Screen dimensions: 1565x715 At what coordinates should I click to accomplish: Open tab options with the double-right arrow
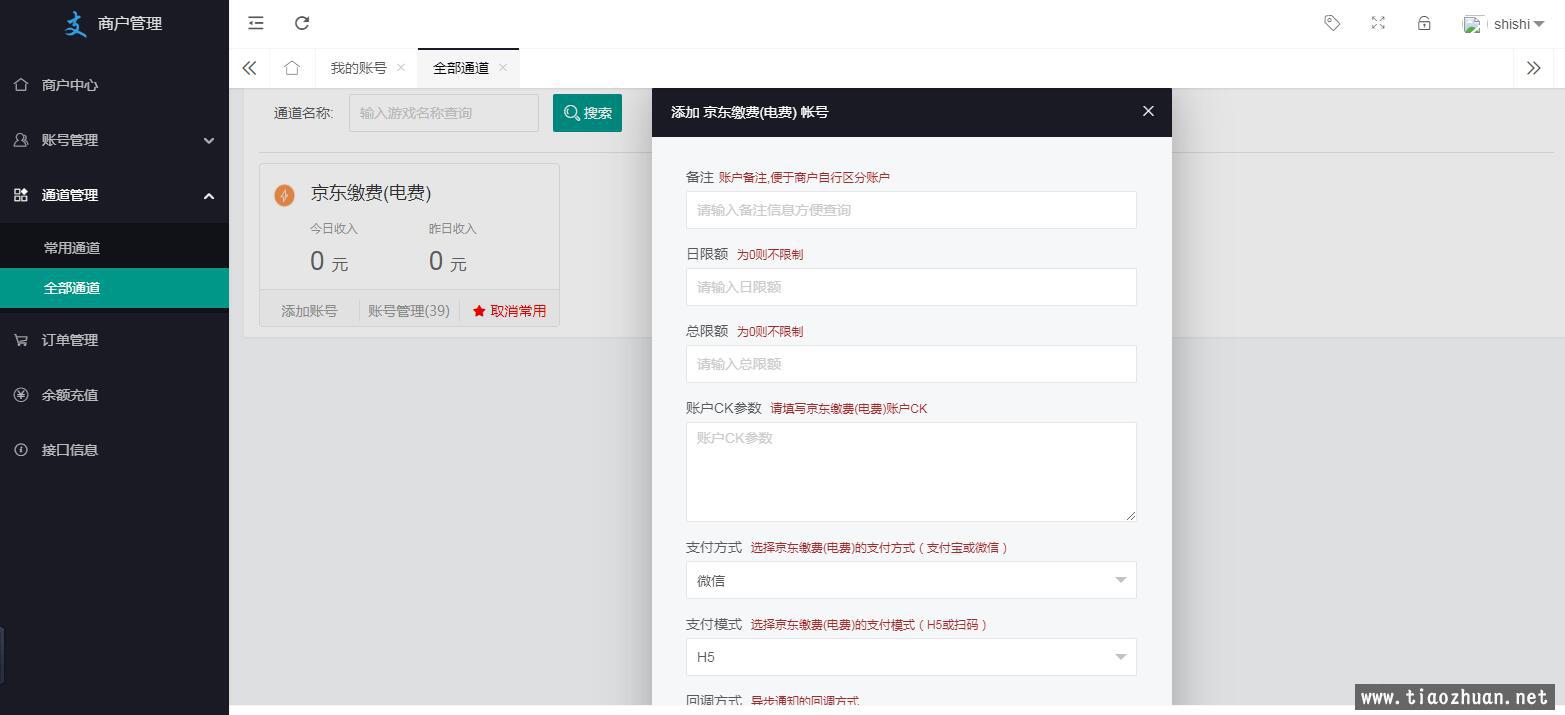click(x=1533, y=68)
